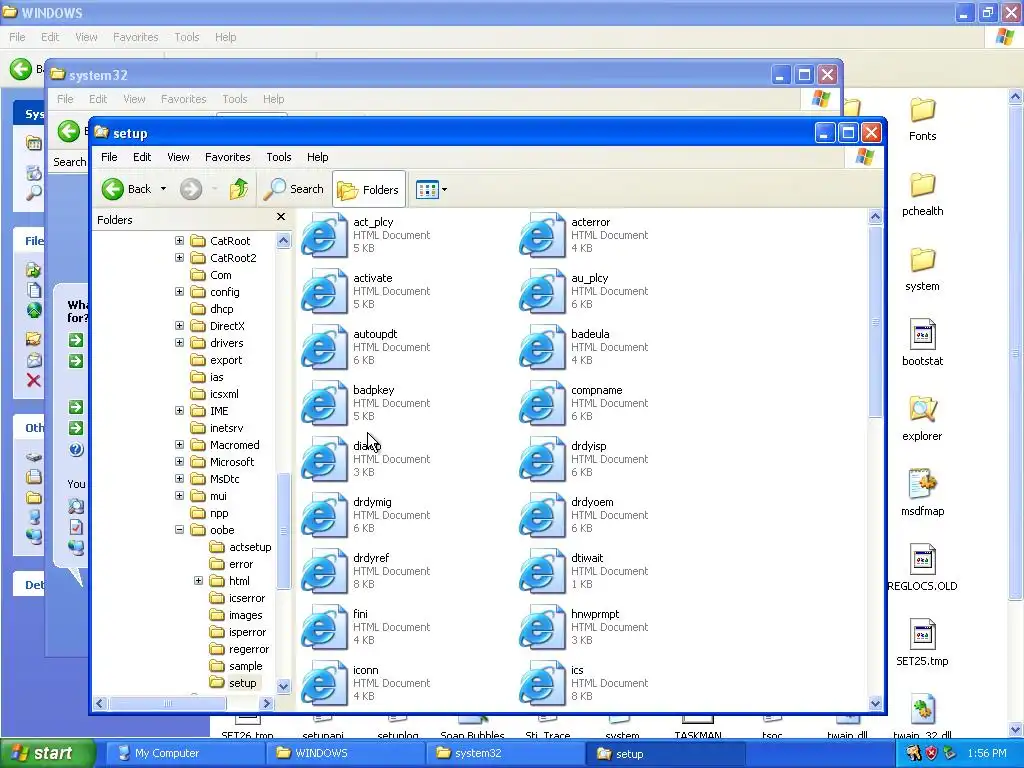Screen dimensions: 1024x768
Task: Expand the DirectX folder node
Action: (179, 326)
